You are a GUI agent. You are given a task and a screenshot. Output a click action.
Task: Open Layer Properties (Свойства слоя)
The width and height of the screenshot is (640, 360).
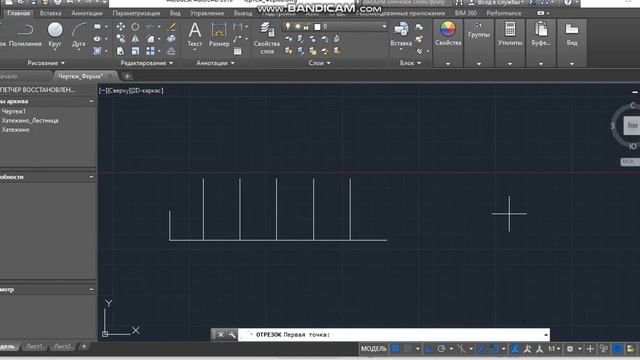coord(267,38)
